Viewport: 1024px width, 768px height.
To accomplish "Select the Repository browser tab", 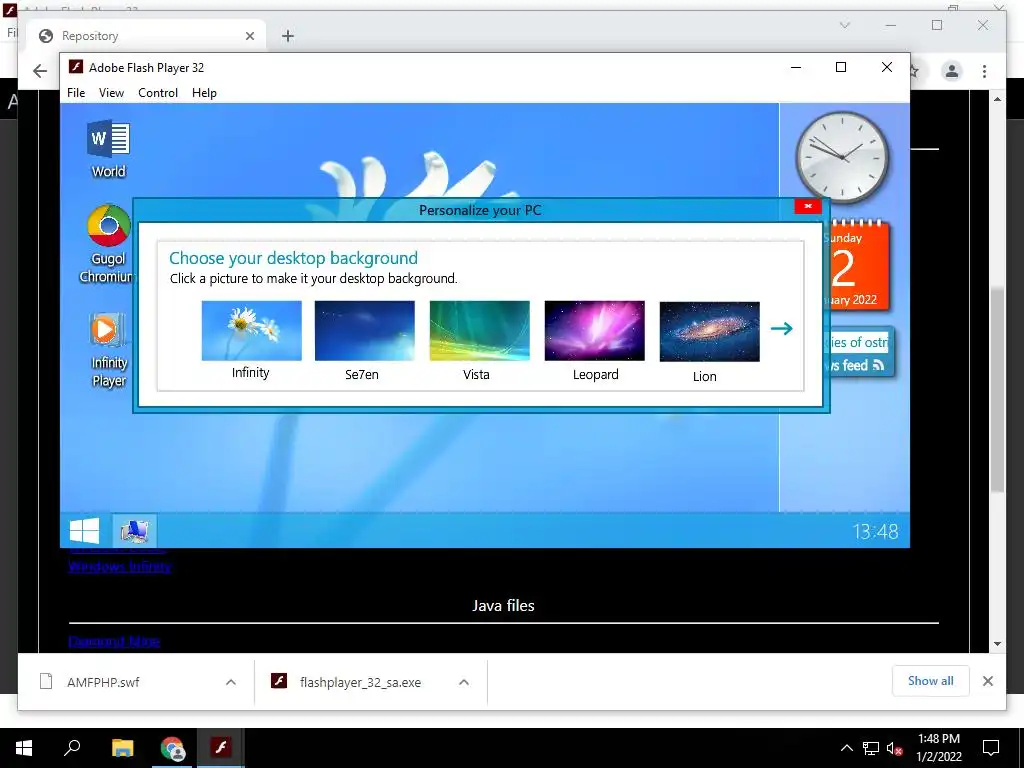I will click(146, 36).
